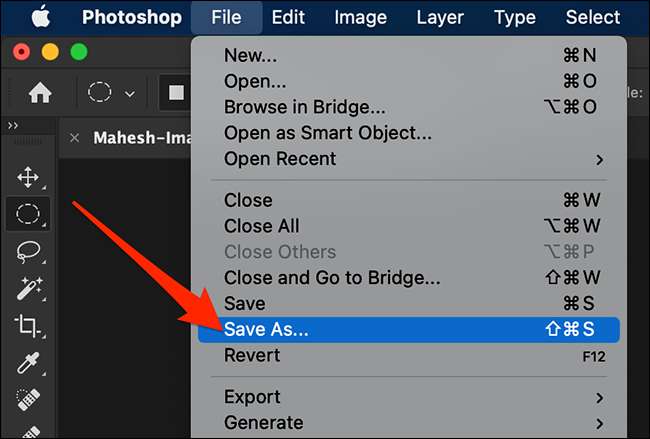Screen dimensions: 650x439
Task: Select the Elliptical Marquee tool
Action: 28,214
